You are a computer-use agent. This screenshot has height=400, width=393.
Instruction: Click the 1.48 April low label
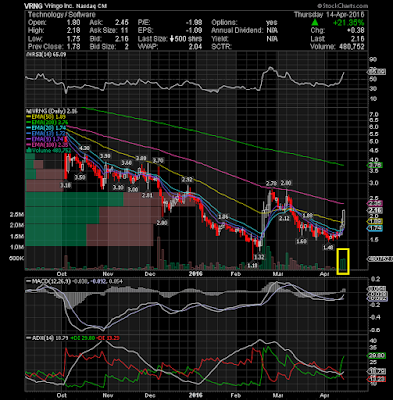tap(328, 247)
